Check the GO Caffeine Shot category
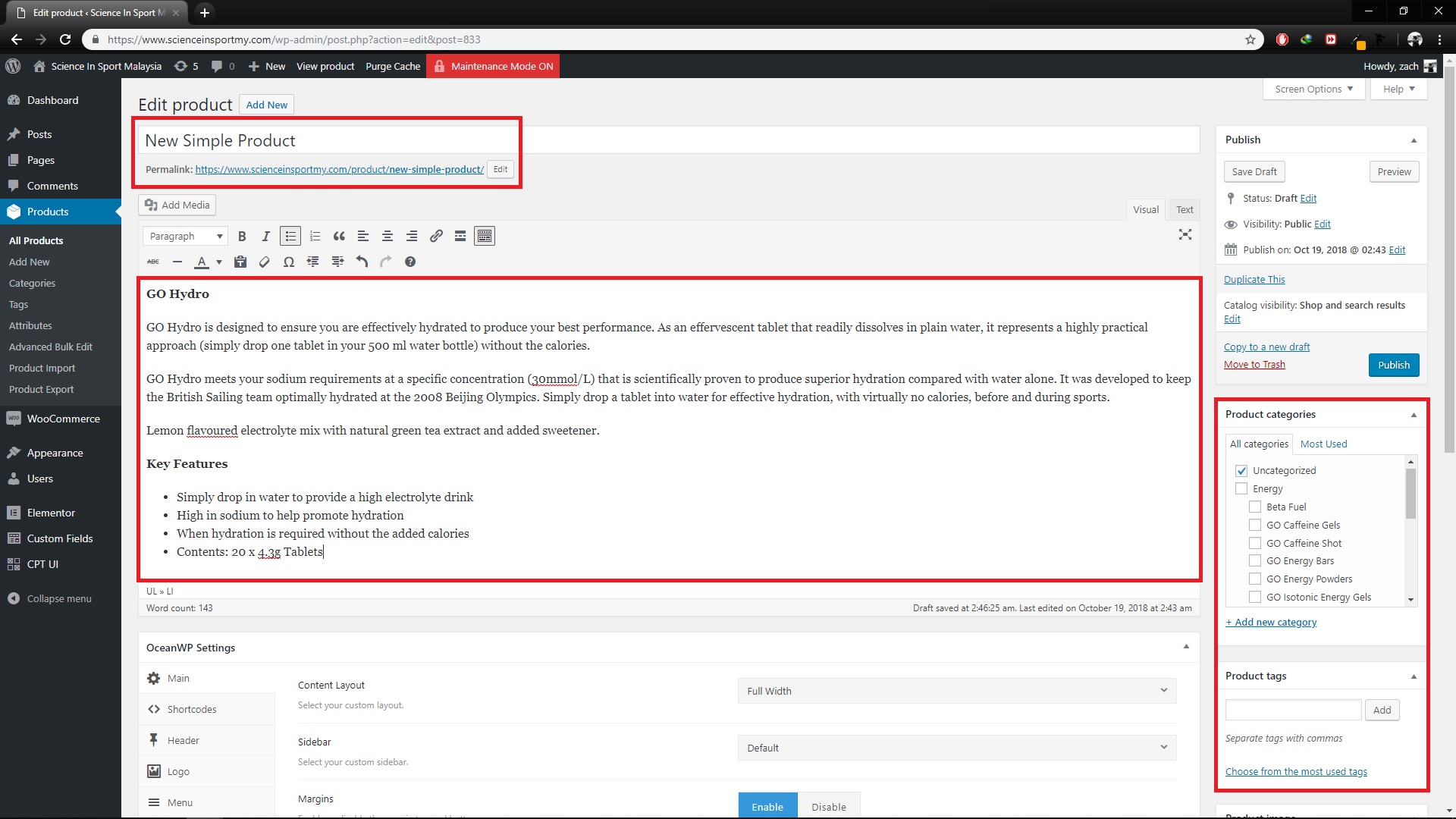The height and width of the screenshot is (819, 1456). (x=1255, y=543)
